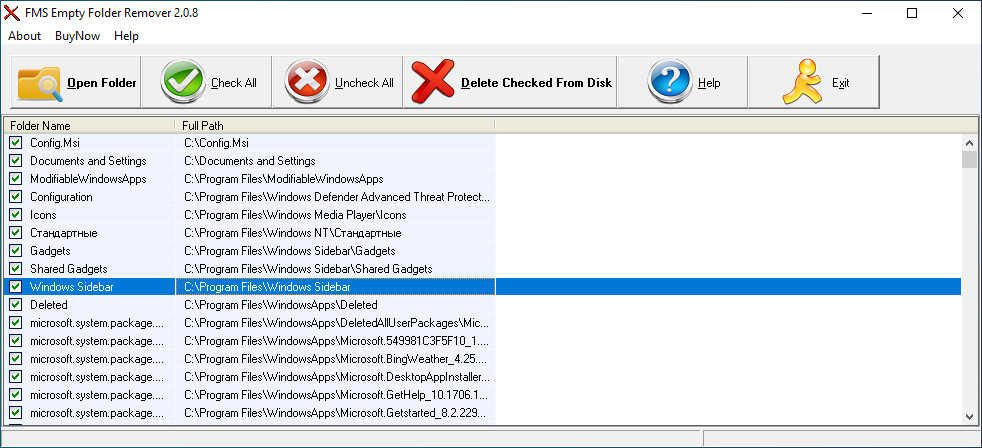Click the green Check All checkmark icon
This screenshot has width=982, height=448.
(183, 83)
